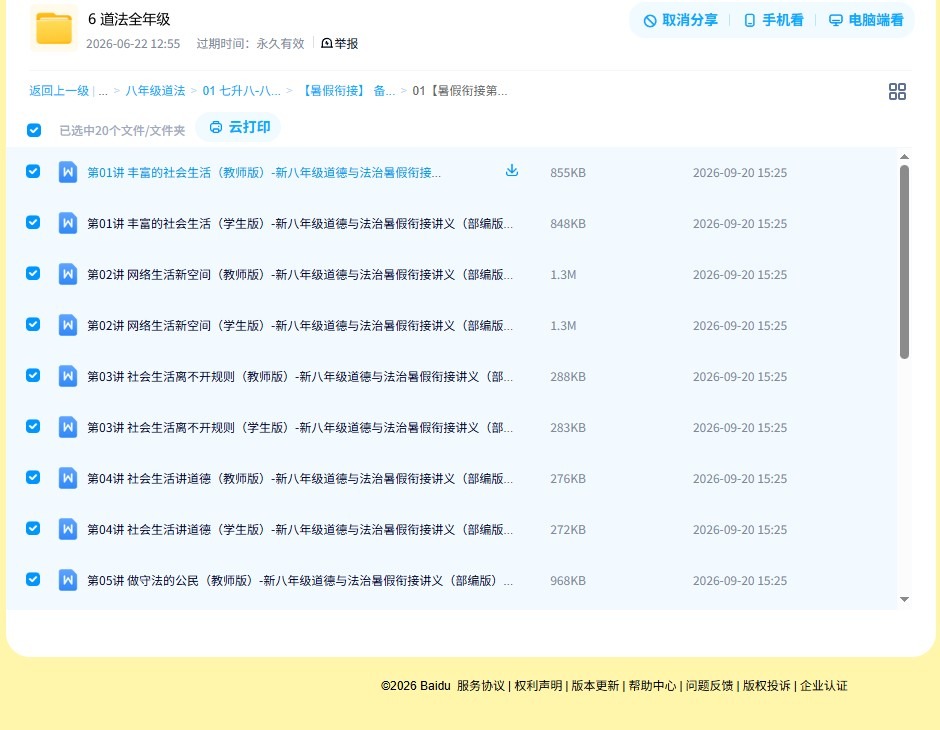Open 问题反馈 footer link
Image resolution: width=940 pixels, height=730 pixels.
tap(710, 686)
